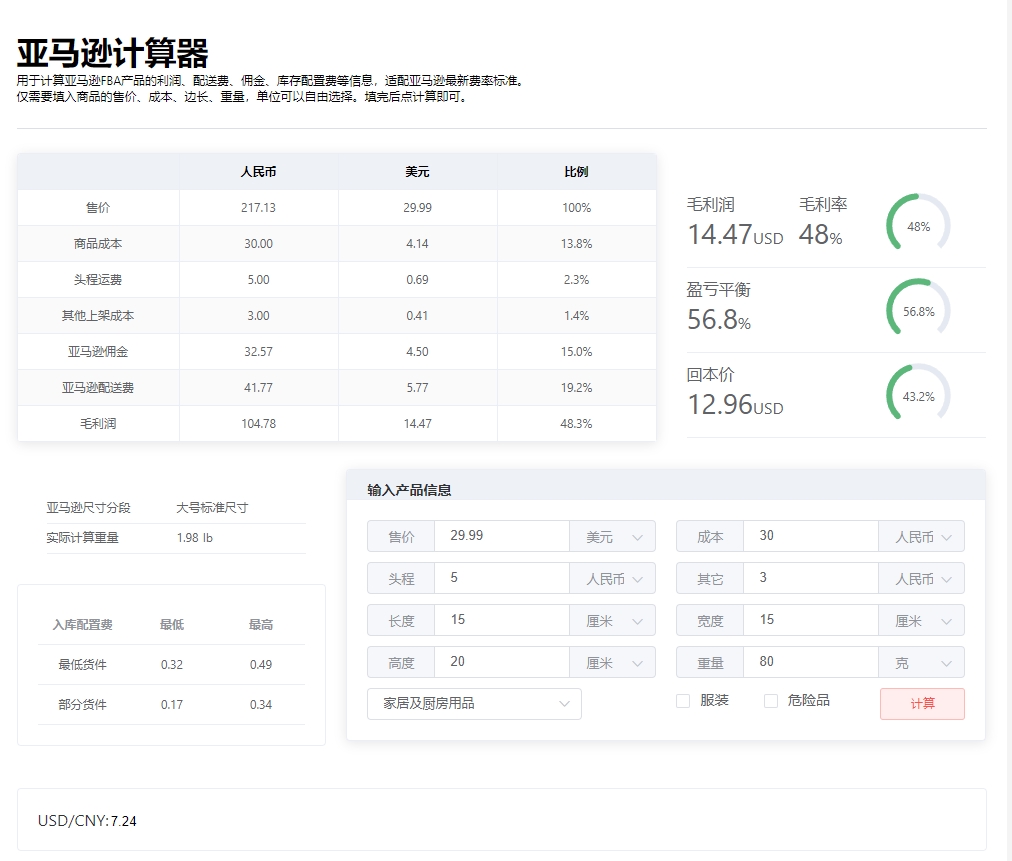This screenshot has height=861, width=1012.
Task: Click the 2.3% ratio cell
Action: click(576, 280)
